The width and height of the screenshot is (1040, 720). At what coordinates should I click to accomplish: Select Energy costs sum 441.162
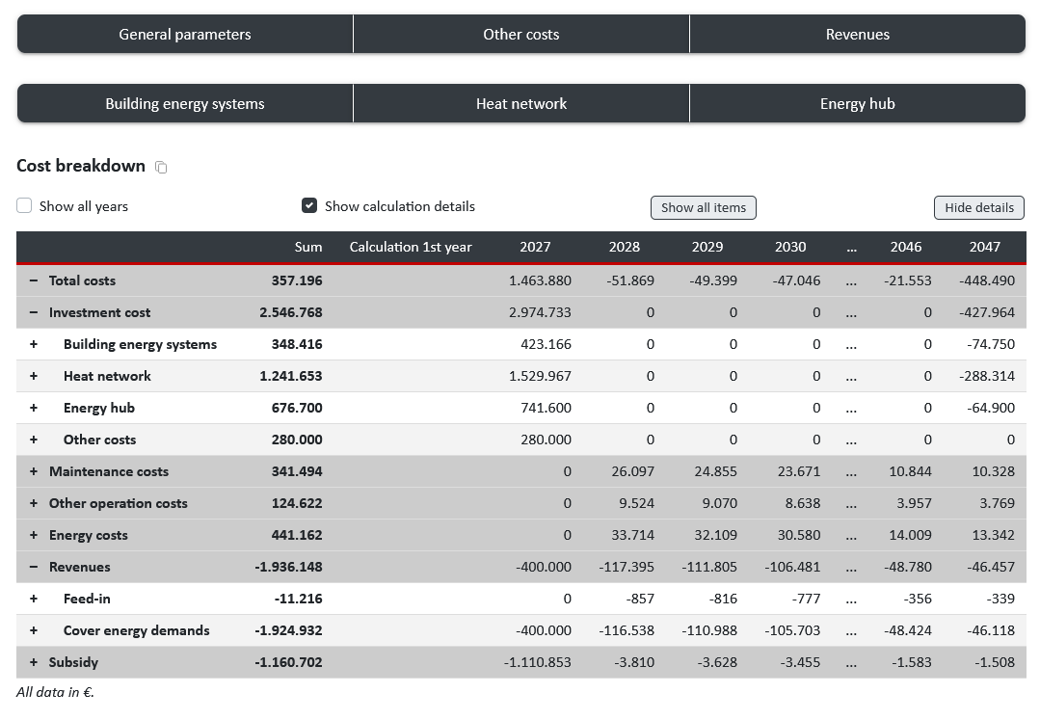coord(296,535)
